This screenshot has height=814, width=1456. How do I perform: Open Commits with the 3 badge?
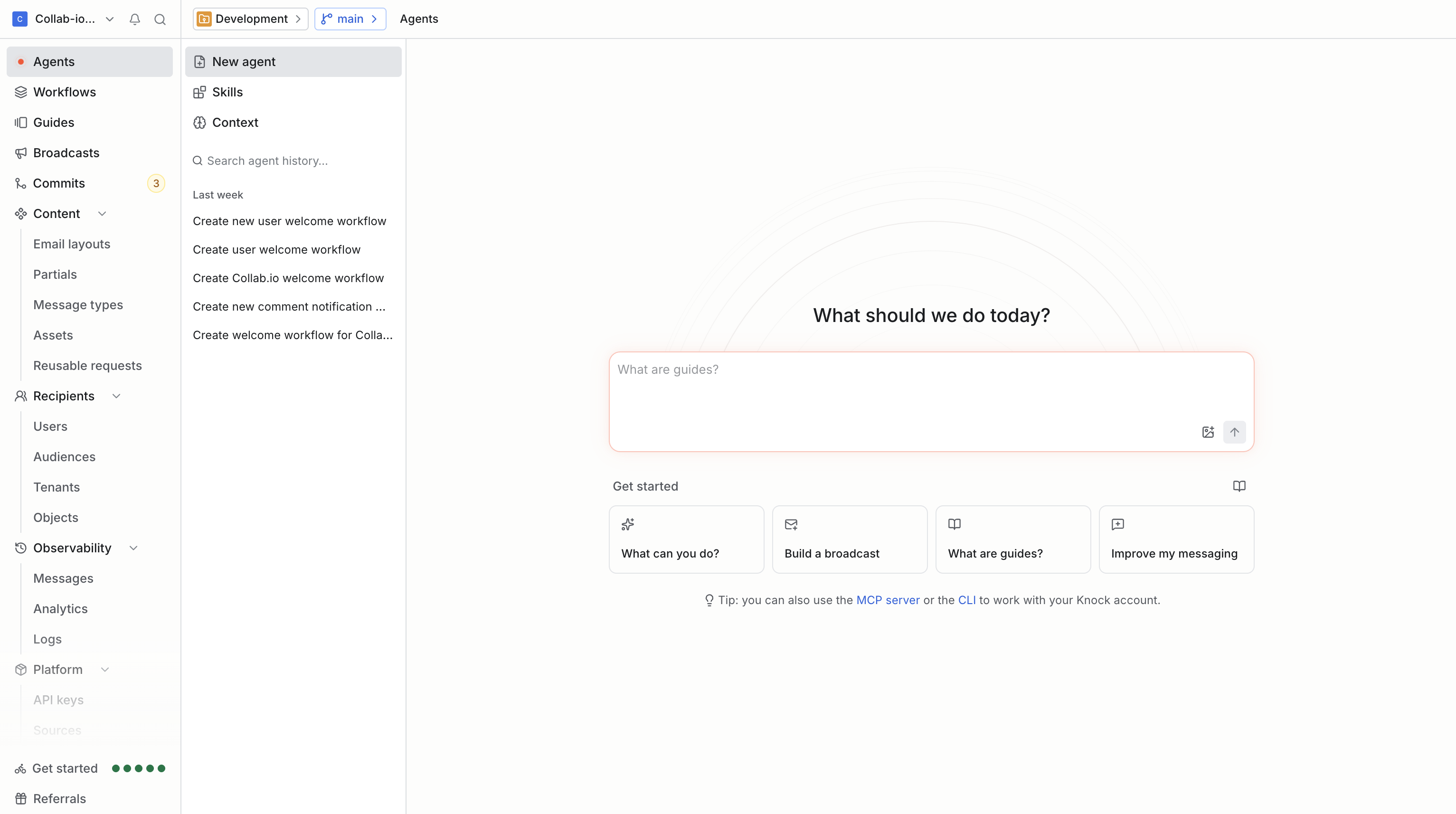pos(59,183)
